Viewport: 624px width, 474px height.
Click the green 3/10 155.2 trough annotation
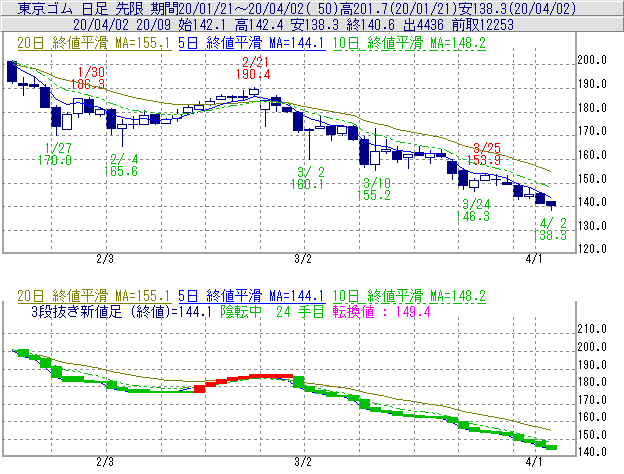(x=374, y=189)
